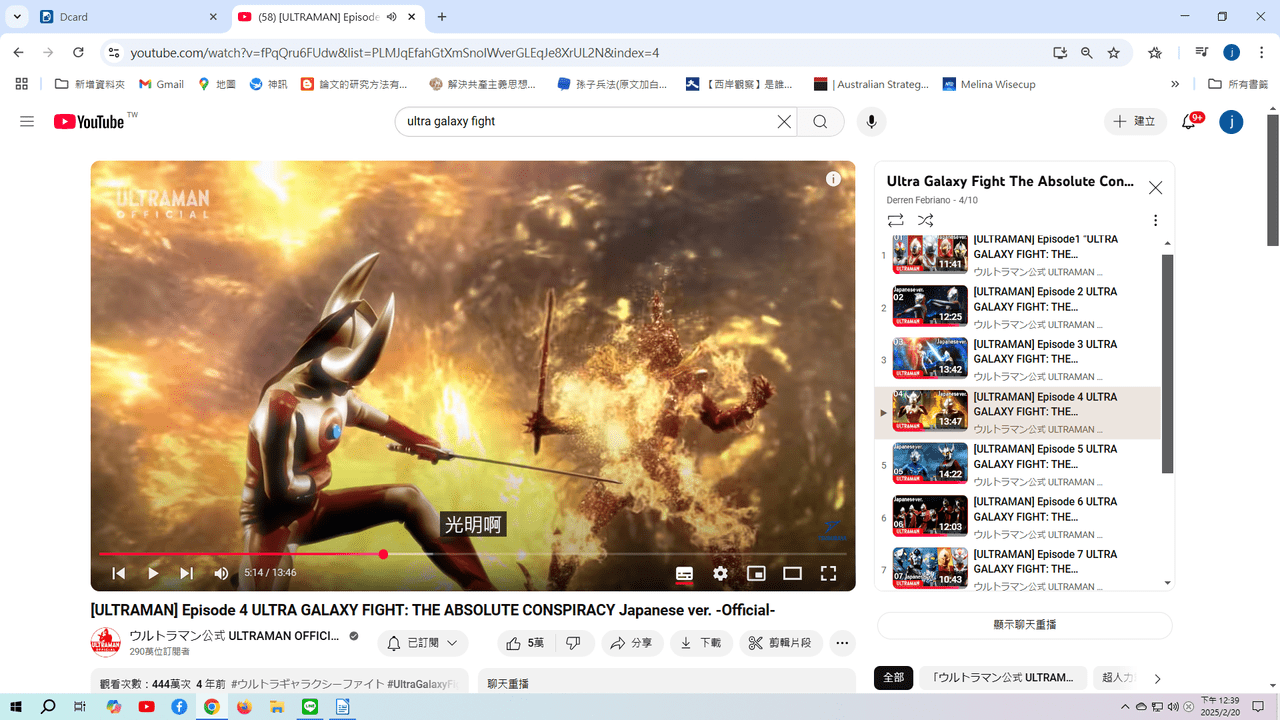
Task: Show more filter chips with the arrow
Action: click(1157, 678)
